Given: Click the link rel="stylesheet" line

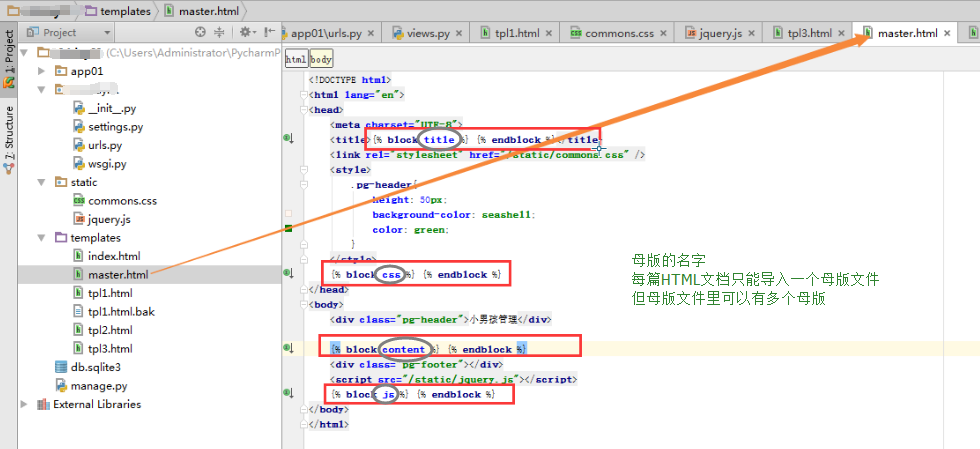Looking at the screenshot, I should pos(488,154).
